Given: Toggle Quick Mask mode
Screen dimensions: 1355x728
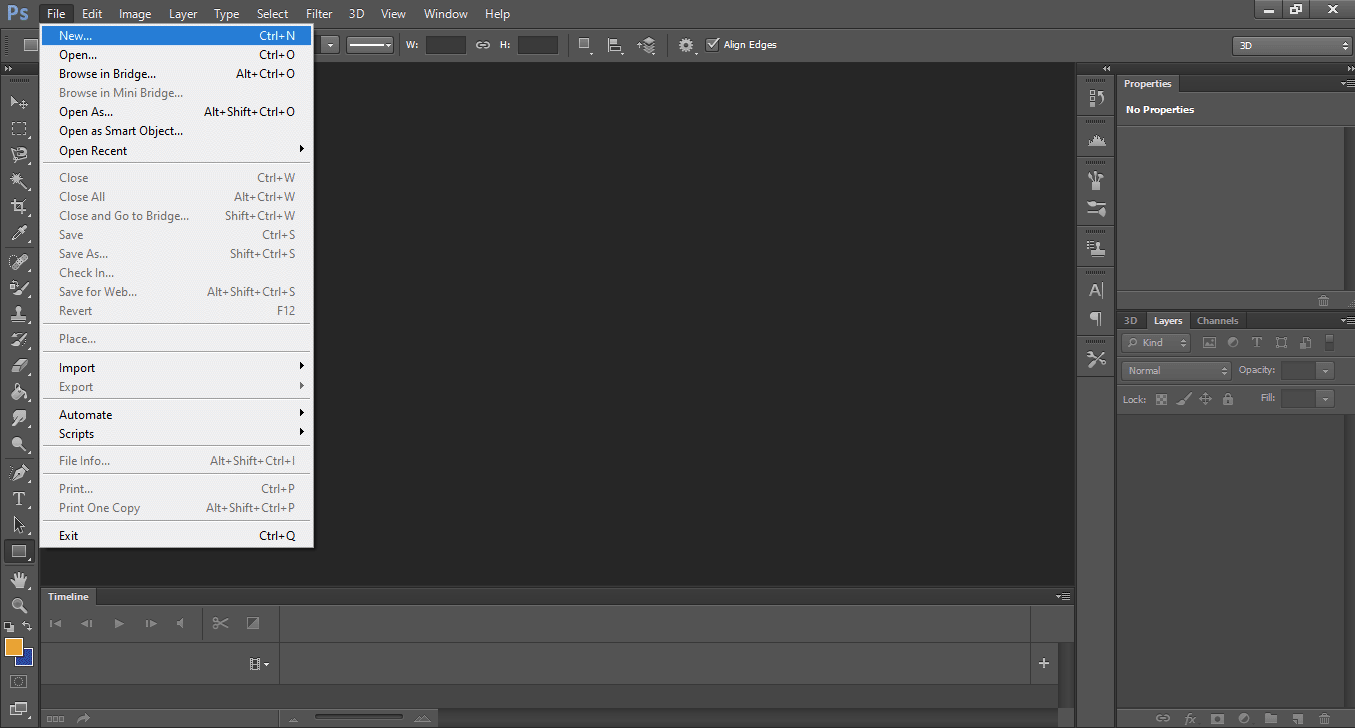Looking at the screenshot, I should (19, 682).
